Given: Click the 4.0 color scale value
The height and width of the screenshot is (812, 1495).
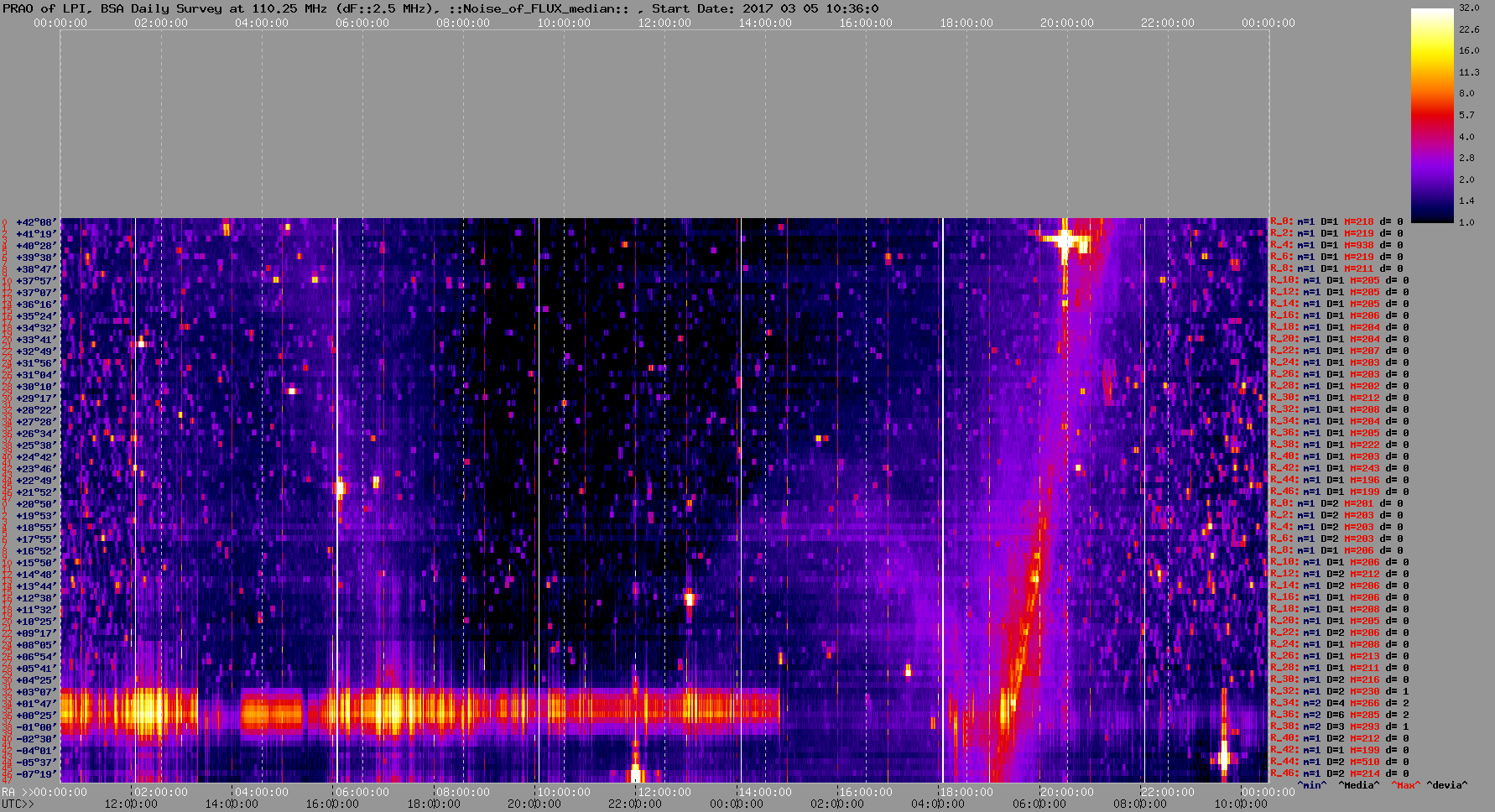Looking at the screenshot, I should tap(1466, 136).
